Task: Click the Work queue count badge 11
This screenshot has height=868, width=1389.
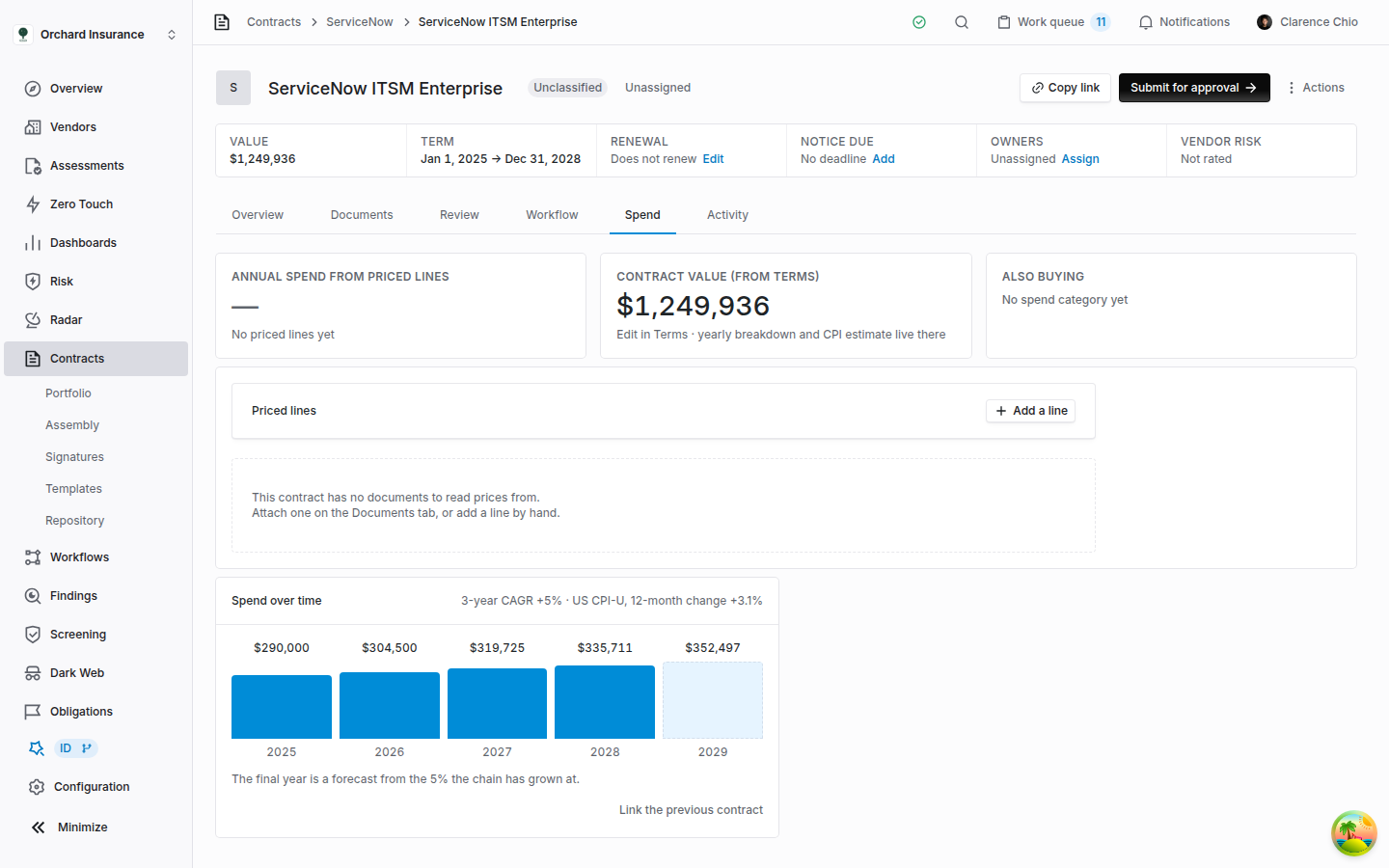Action: point(1101,22)
